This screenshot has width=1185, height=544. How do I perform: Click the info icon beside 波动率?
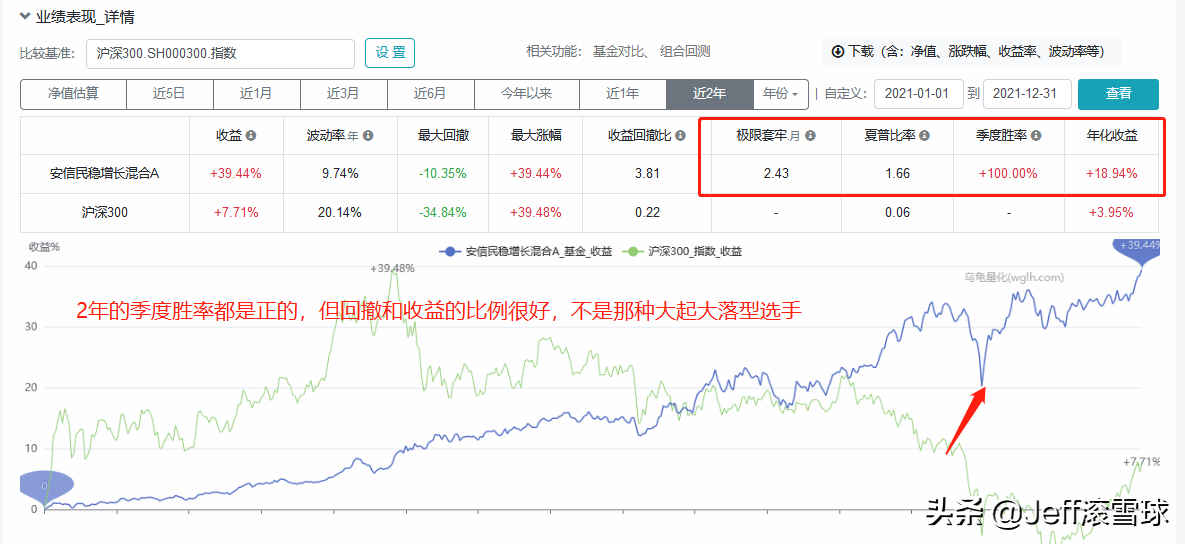click(368, 136)
